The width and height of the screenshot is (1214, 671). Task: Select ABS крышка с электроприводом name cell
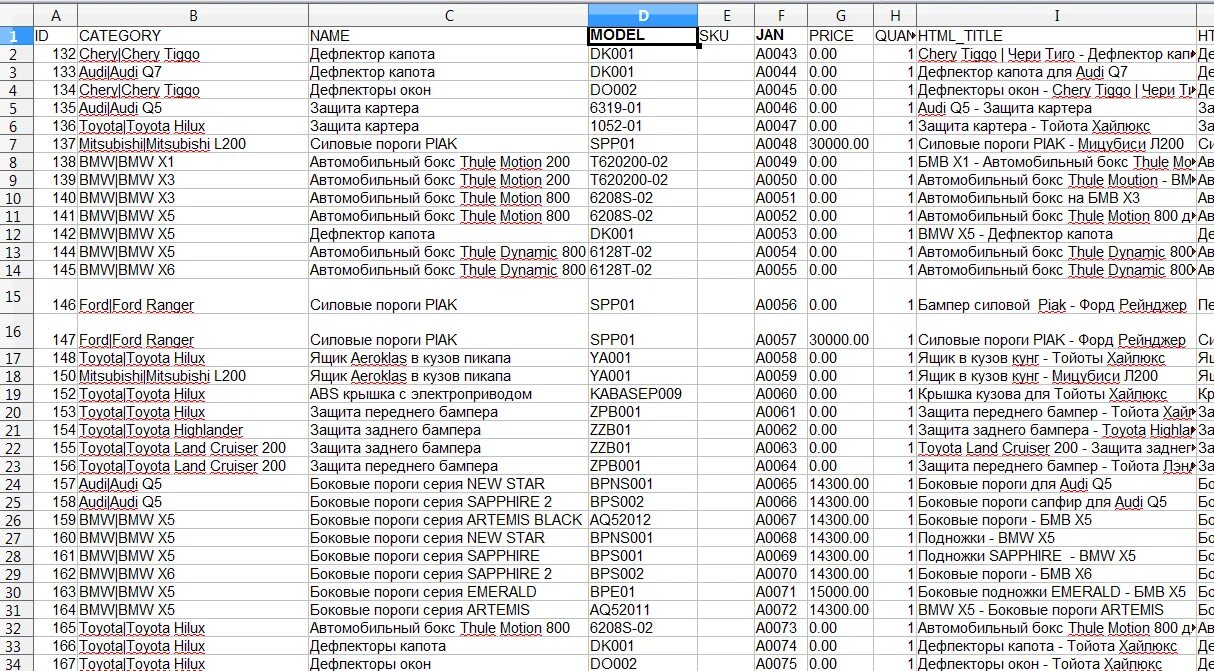pyautogui.click(x=448, y=394)
